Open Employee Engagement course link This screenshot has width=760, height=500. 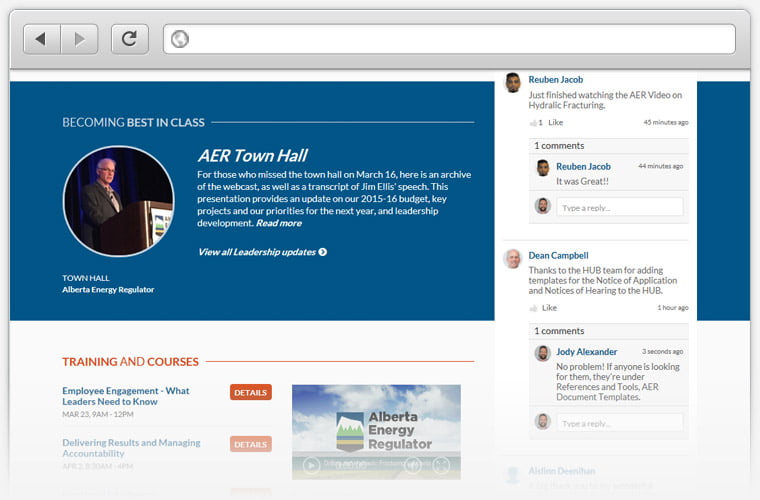pyautogui.click(x=126, y=396)
